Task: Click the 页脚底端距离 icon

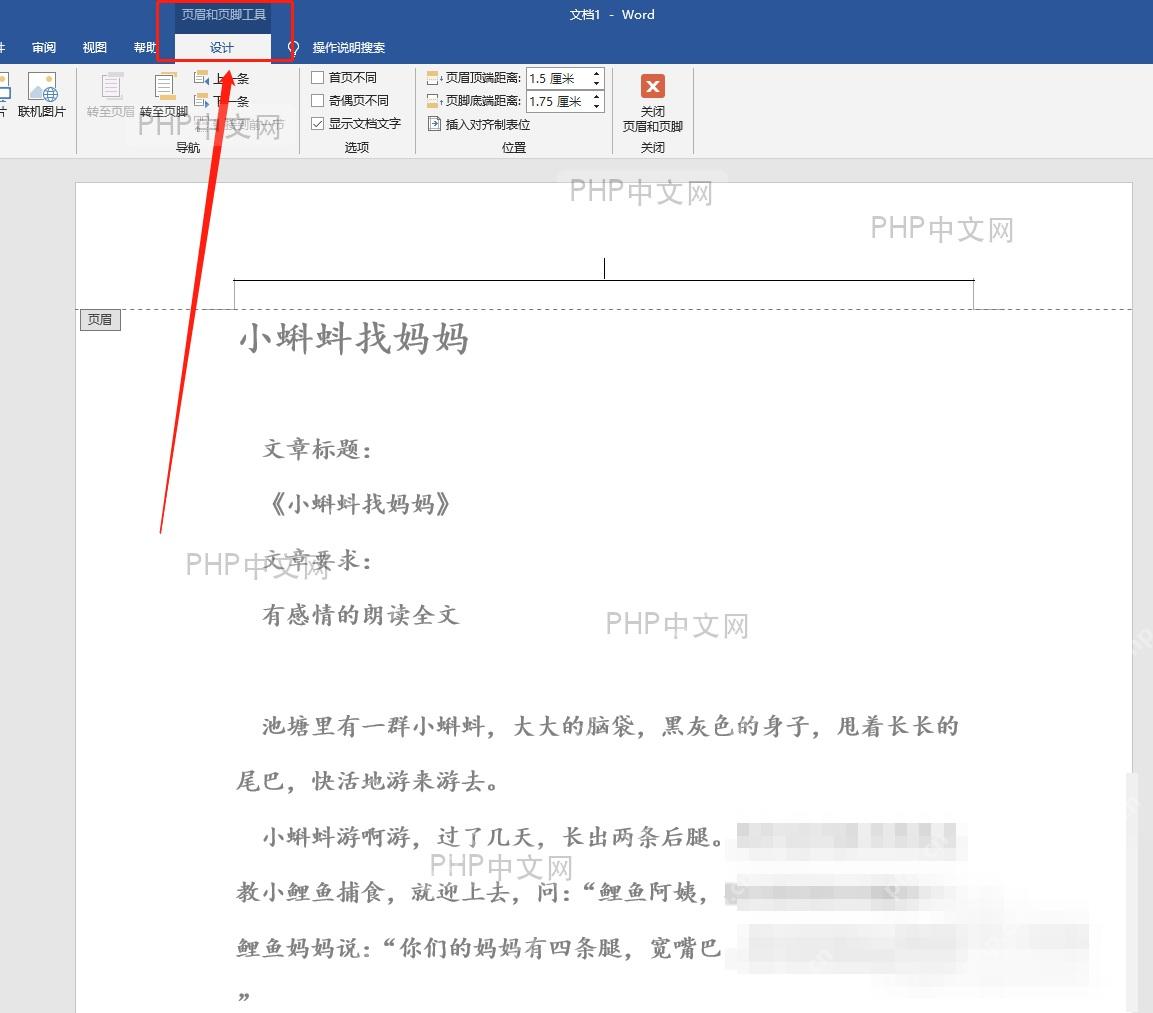Action: click(435, 101)
